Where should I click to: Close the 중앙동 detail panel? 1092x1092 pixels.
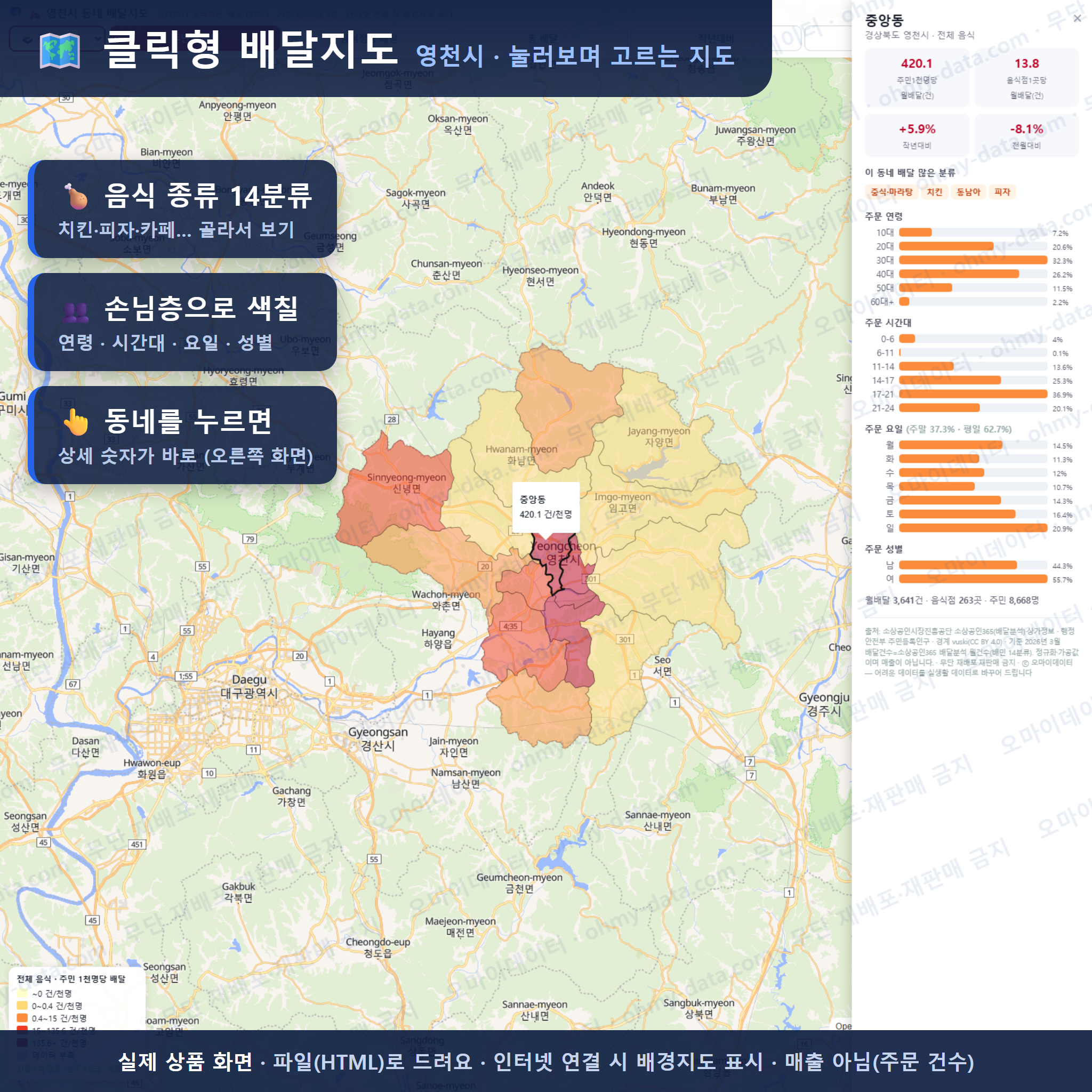[x=1077, y=19]
